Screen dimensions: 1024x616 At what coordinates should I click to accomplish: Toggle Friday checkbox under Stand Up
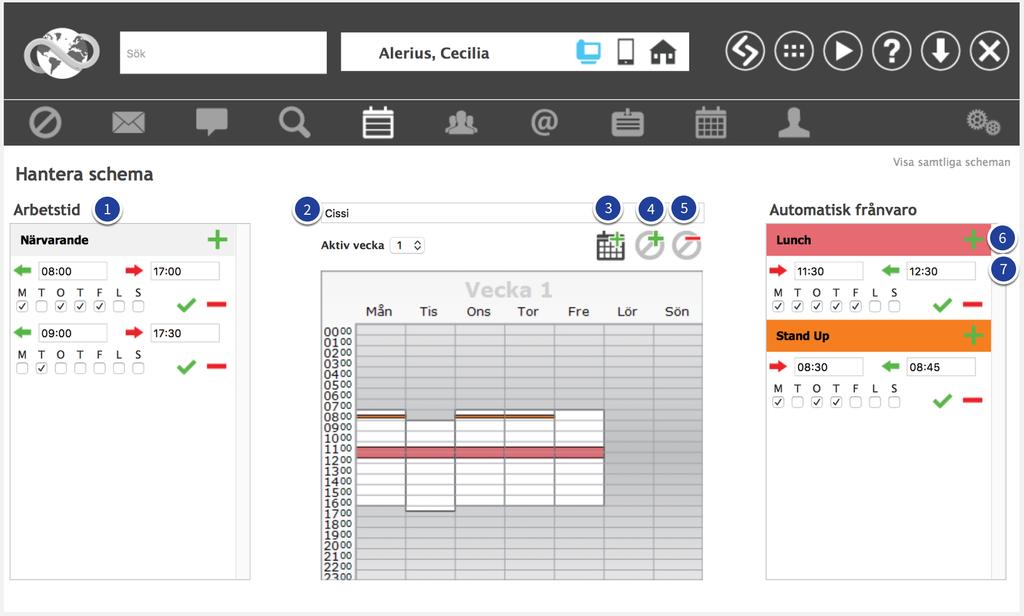pos(856,402)
